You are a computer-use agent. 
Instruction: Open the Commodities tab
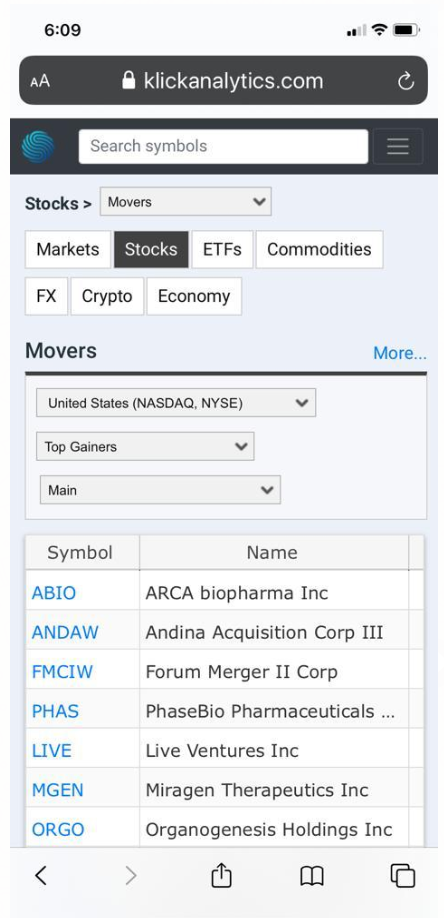[x=319, y=249]
